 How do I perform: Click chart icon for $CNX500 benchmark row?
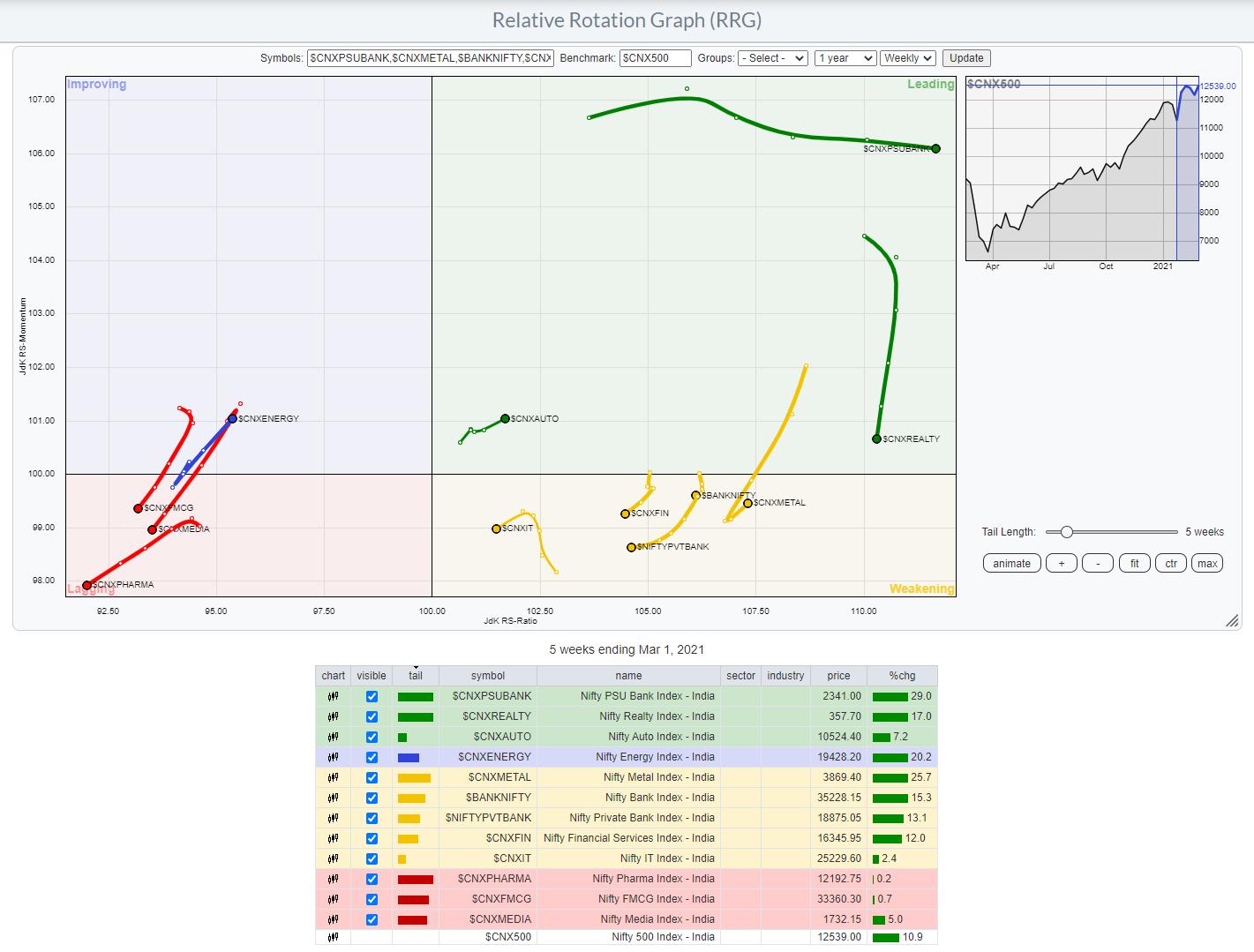[x=333, y=937]
